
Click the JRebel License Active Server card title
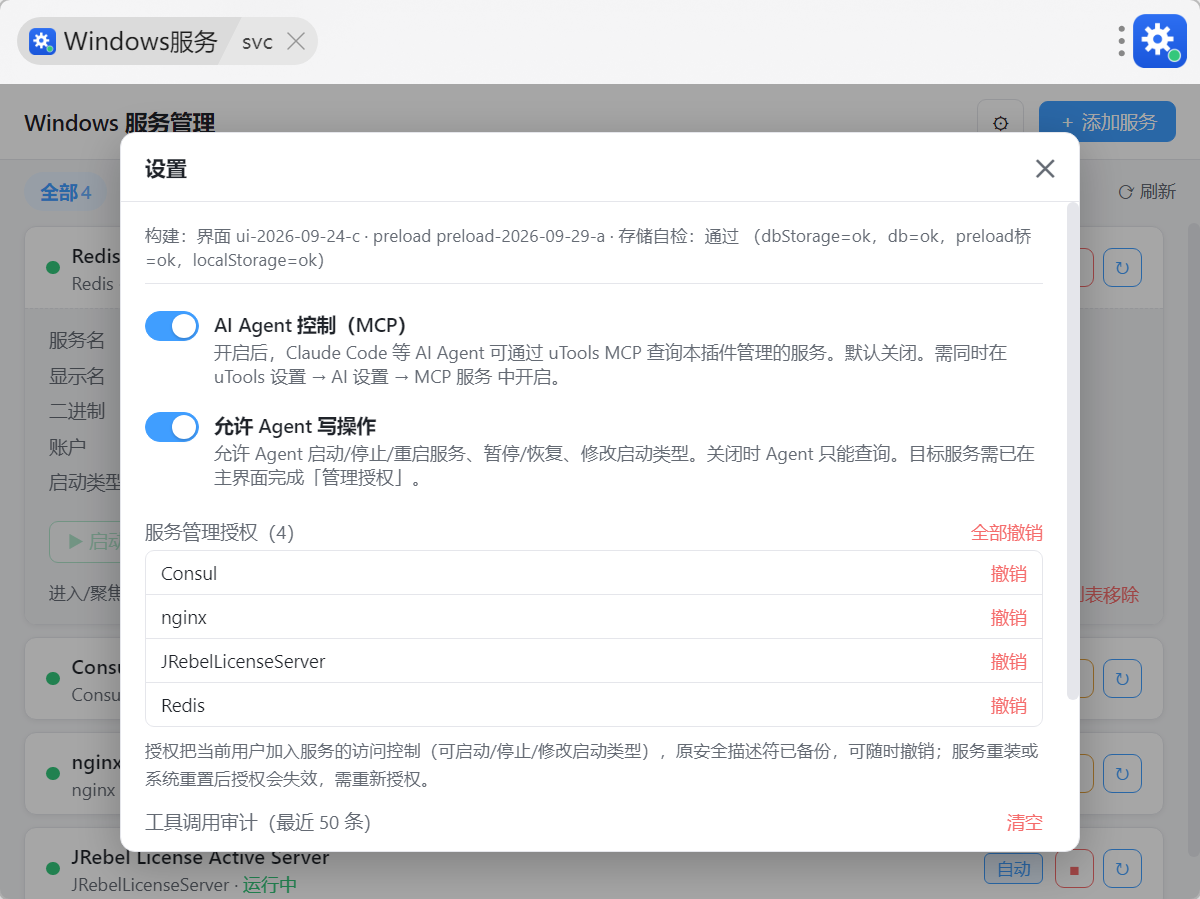[x=200, y=858]
